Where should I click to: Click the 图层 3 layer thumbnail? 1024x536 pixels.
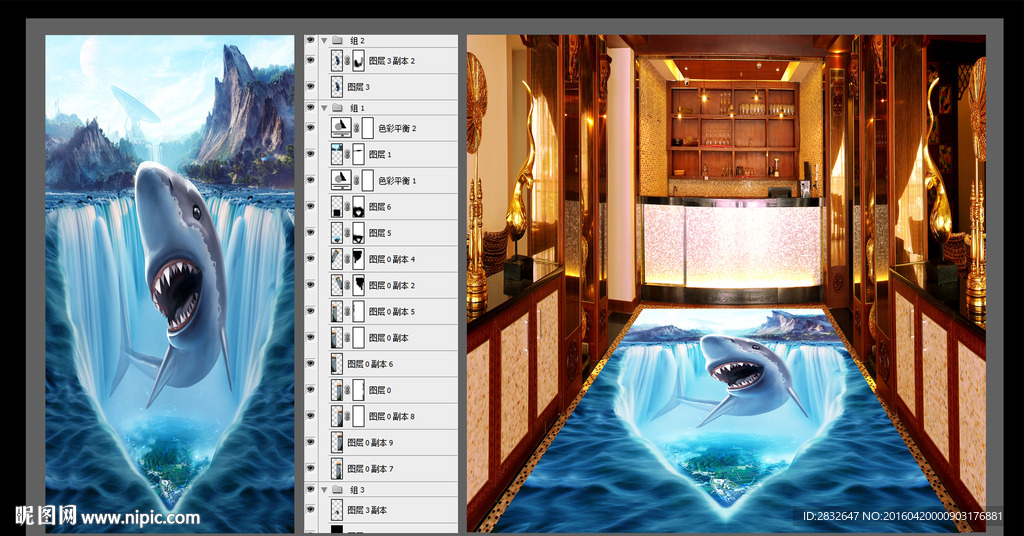click(337, 86)
